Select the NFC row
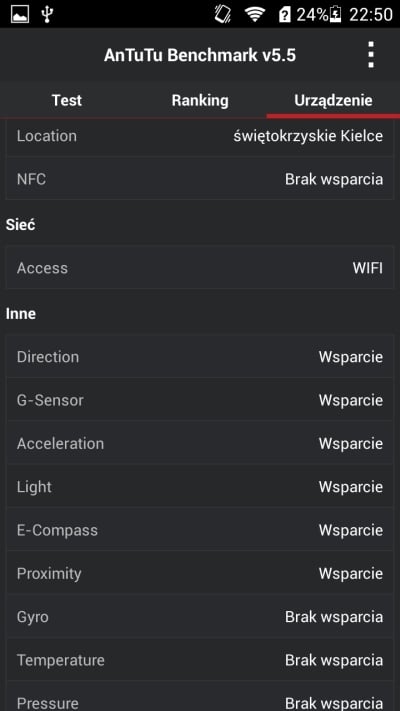Viewport: 400px width, 711px height. tap(200, 179)
